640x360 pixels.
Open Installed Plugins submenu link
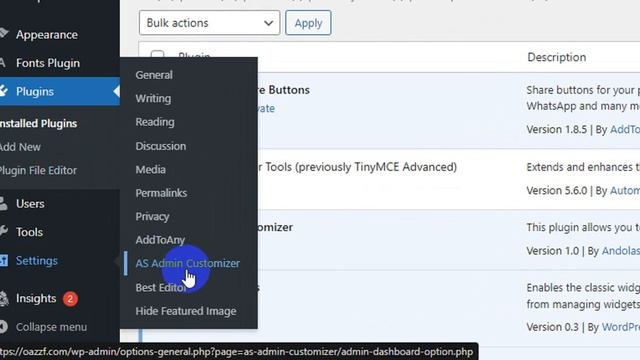[38, 123]
